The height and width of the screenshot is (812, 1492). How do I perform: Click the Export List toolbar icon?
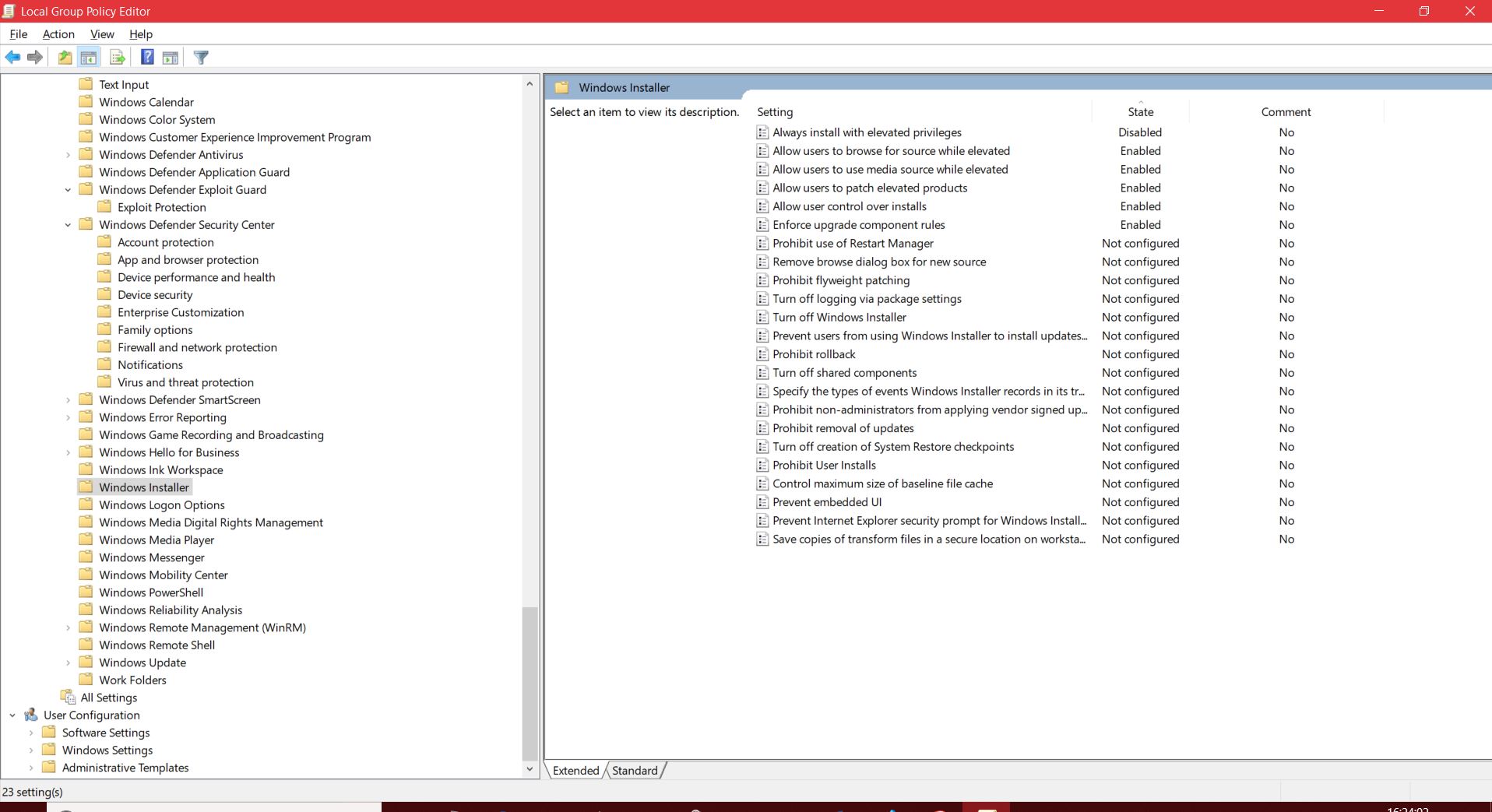pyautogui.click(x=118, y=57)
